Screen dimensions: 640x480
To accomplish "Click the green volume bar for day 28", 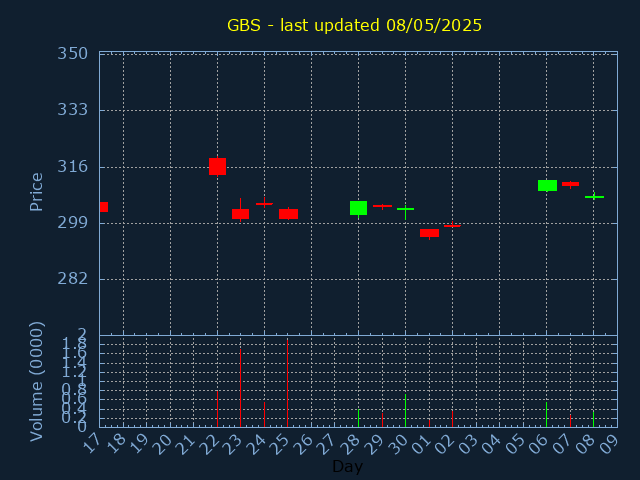I will [x=358, y=418].
